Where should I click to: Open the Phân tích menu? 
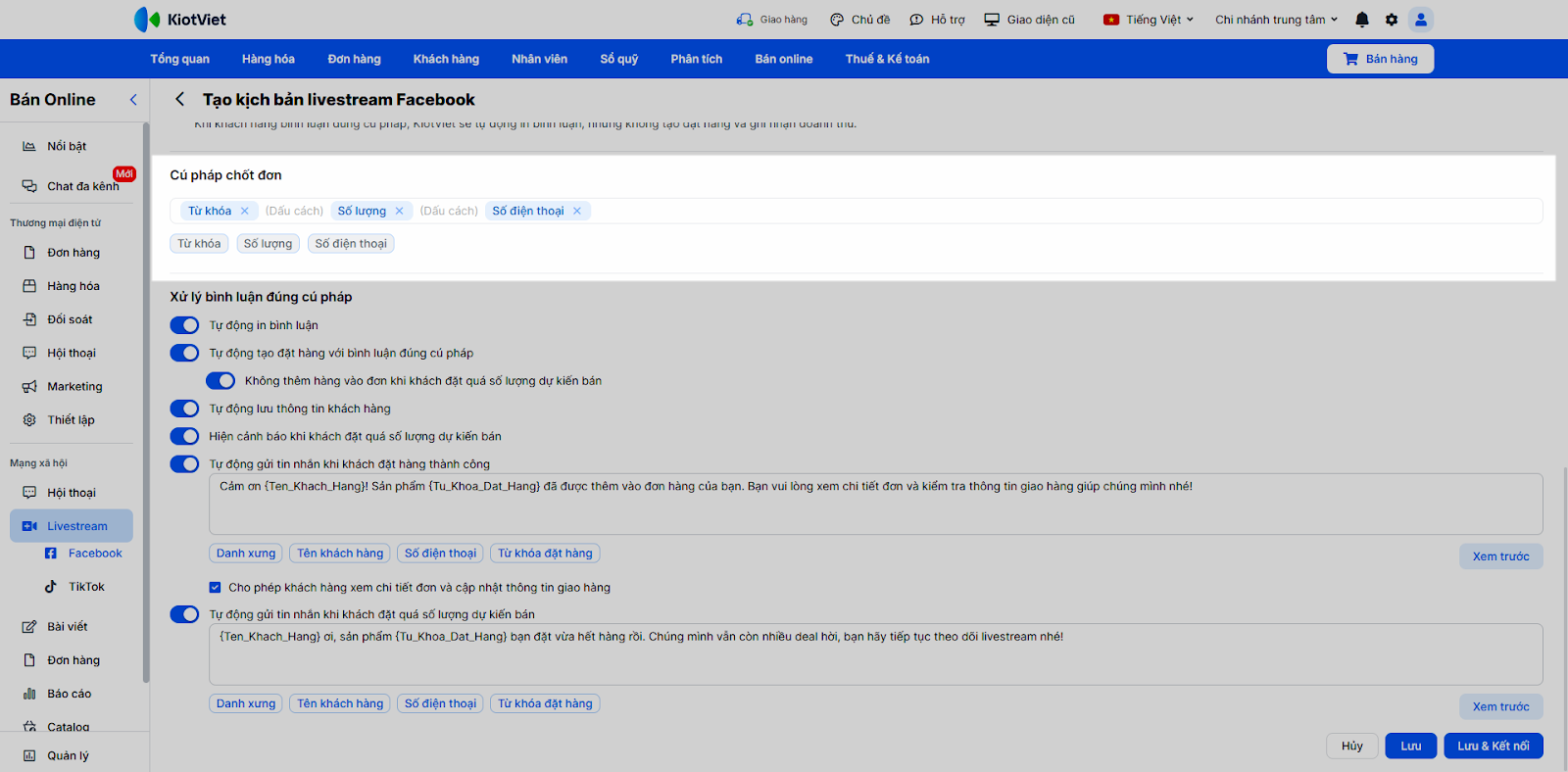click(x=697, y=59)
